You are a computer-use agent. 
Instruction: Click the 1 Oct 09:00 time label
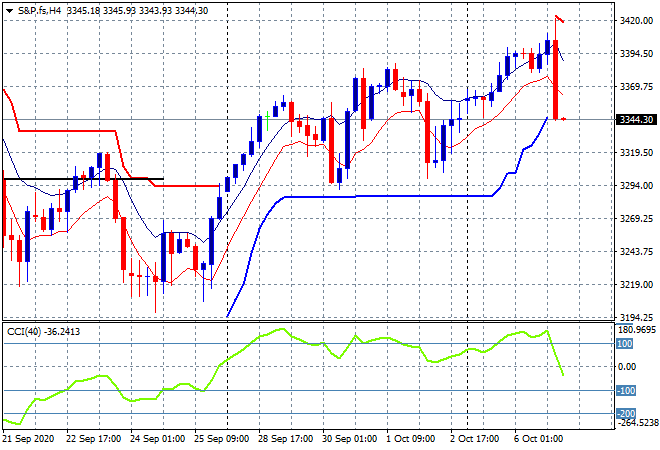(410, 439)
